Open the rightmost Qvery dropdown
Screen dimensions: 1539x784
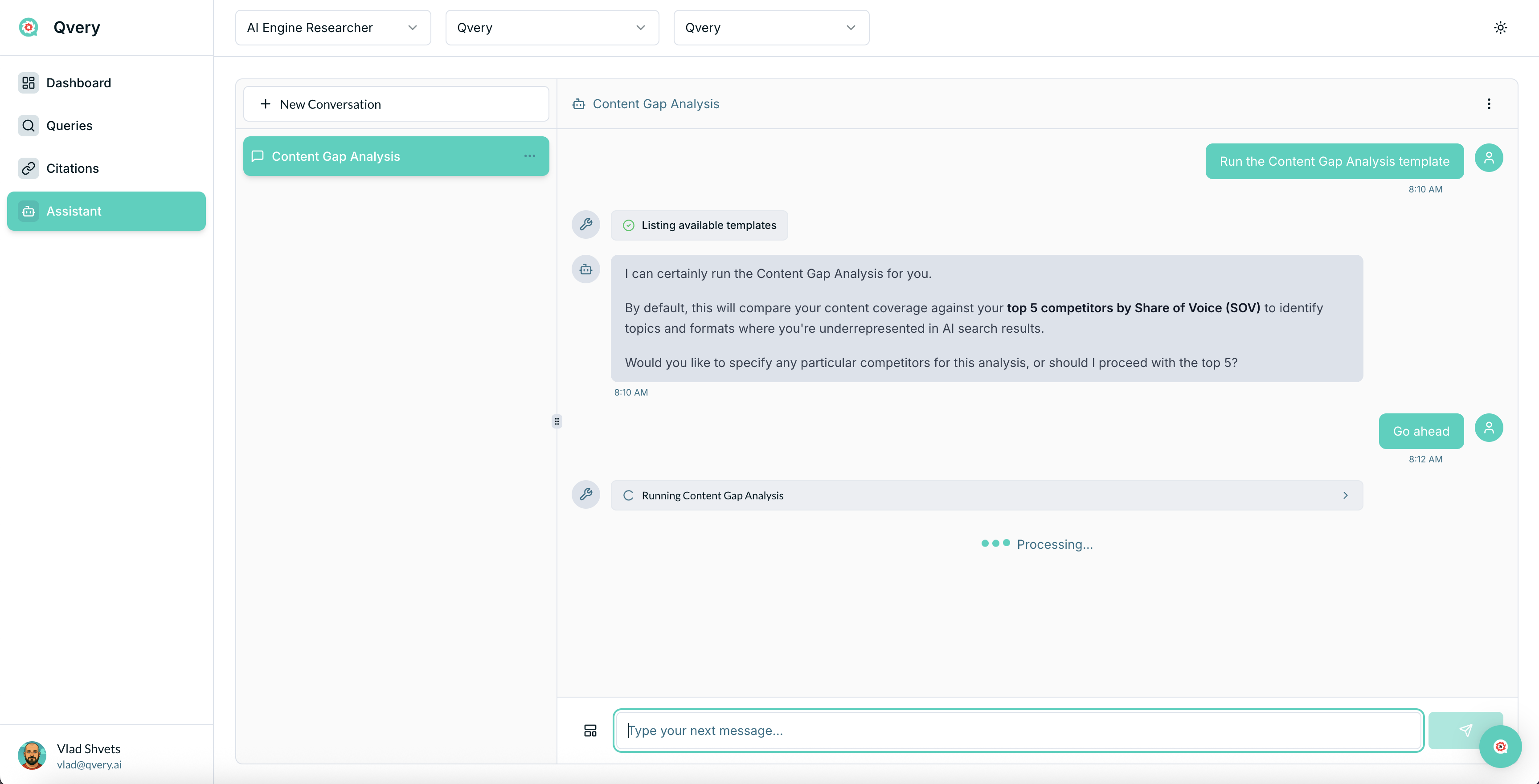coord(771,28)
